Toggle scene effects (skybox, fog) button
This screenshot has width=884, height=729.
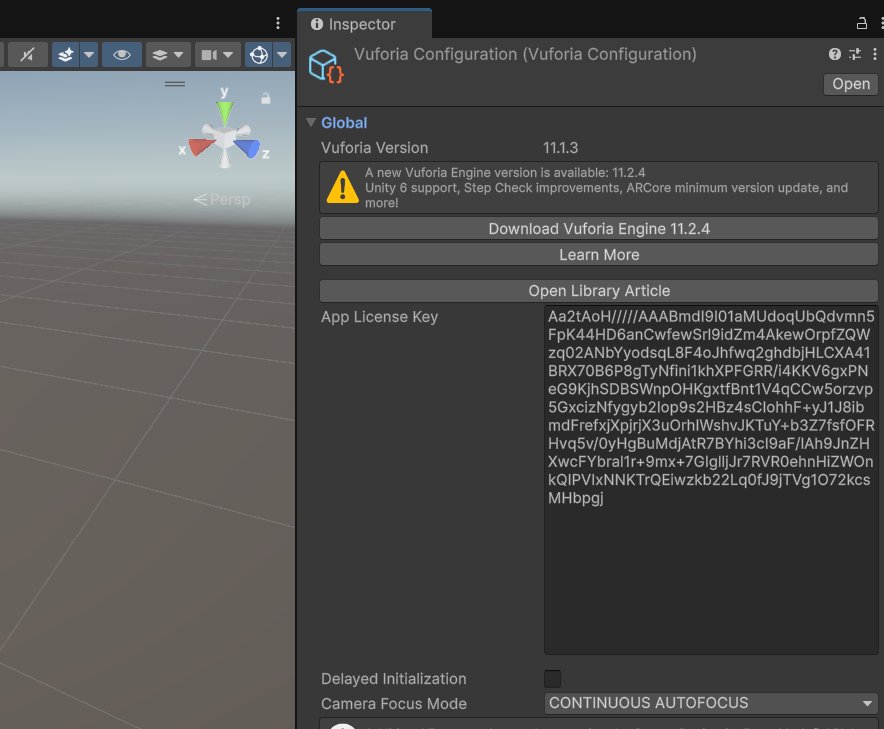tap(66, 55)
